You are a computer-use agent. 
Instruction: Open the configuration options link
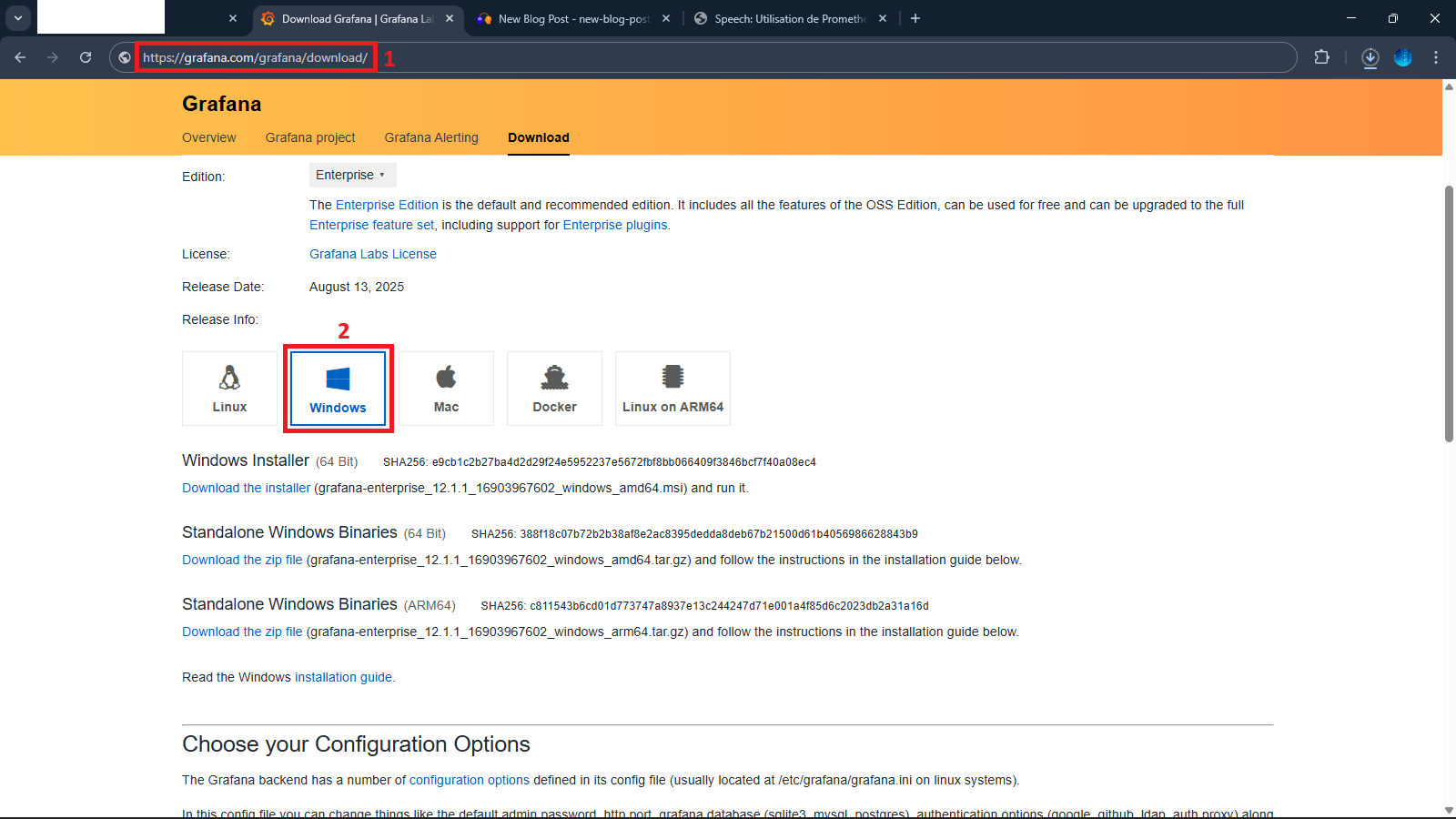pyautogui.click(x=470, y=780)
